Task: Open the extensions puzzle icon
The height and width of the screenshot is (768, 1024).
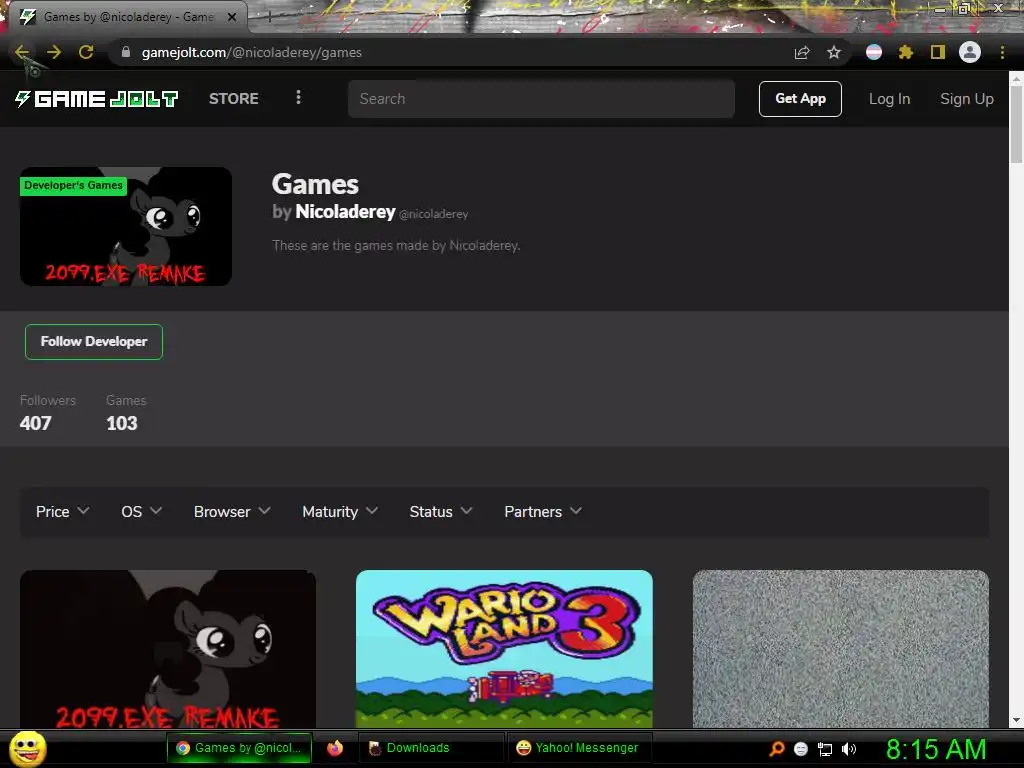Action: [x=906, y=52]
